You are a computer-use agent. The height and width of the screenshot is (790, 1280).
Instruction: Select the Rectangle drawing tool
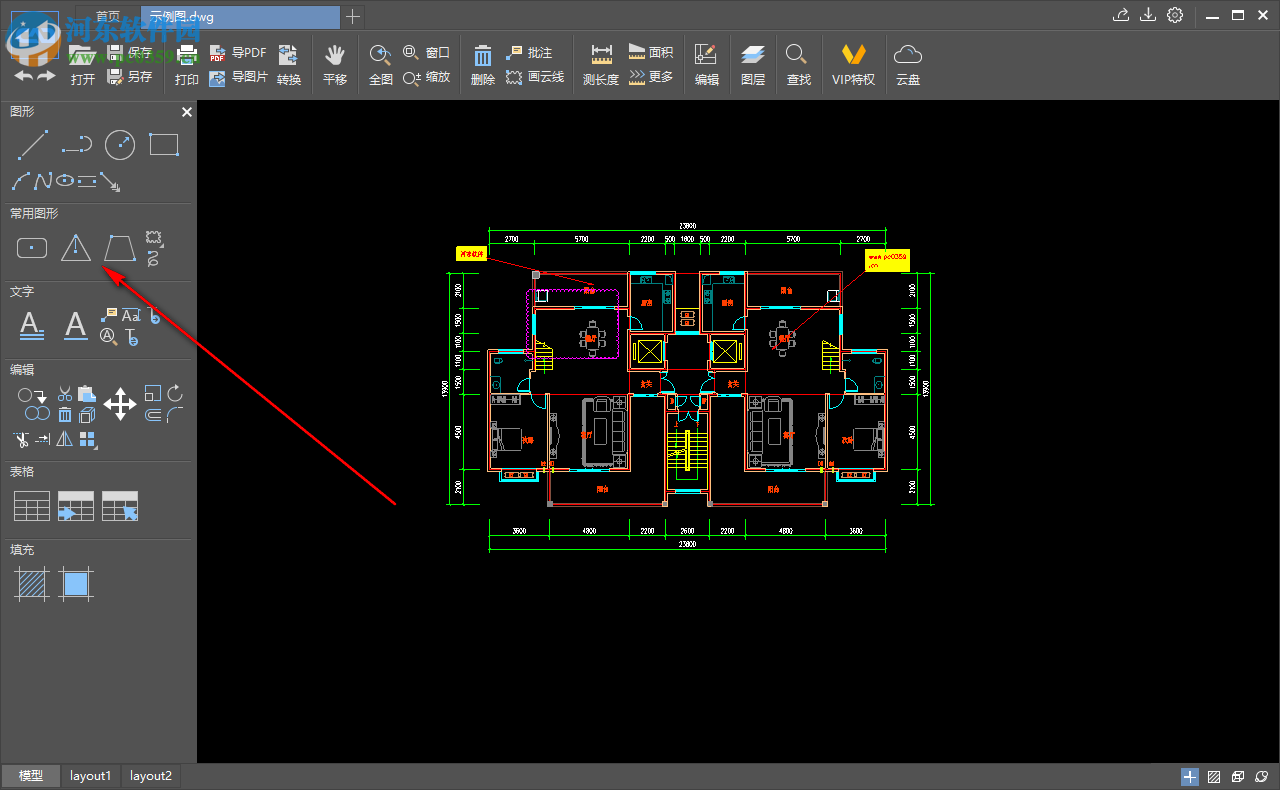click(x=162, y=145)
